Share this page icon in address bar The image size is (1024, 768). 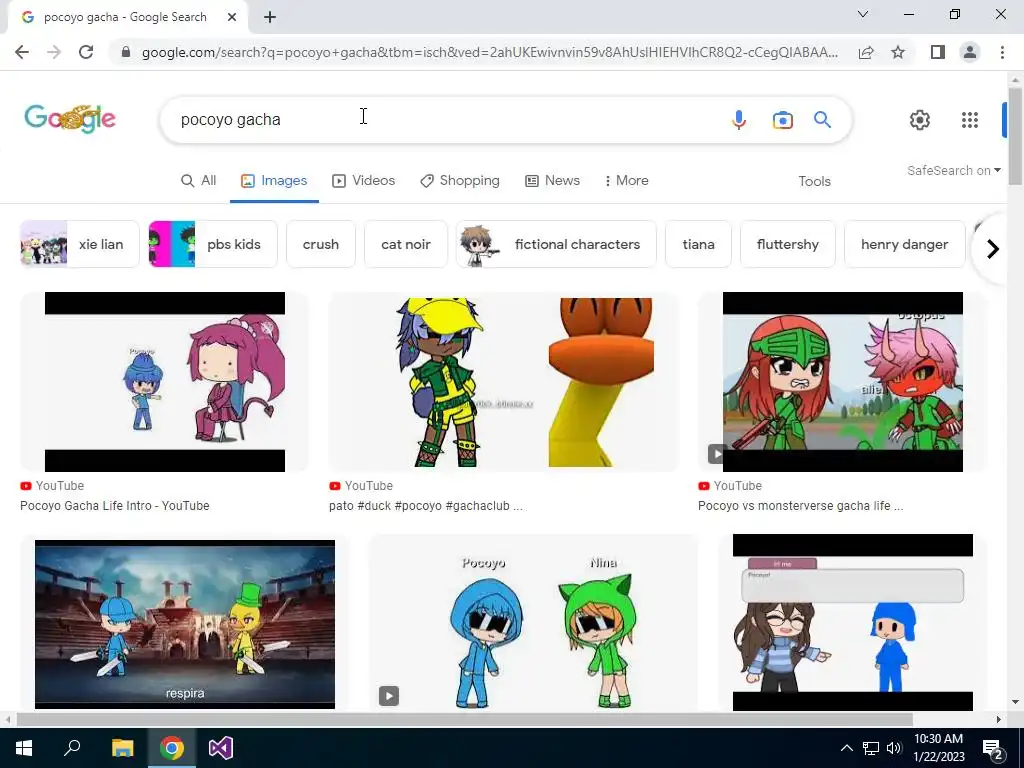click(x=866, y=52)
